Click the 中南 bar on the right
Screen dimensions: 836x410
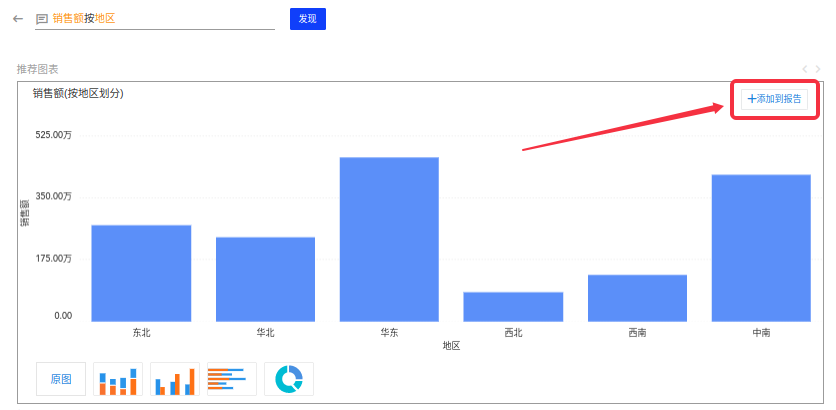(761, 248)
